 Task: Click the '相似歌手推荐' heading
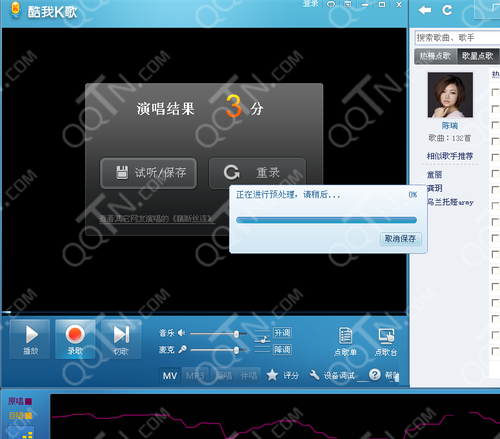click(450, 156)
